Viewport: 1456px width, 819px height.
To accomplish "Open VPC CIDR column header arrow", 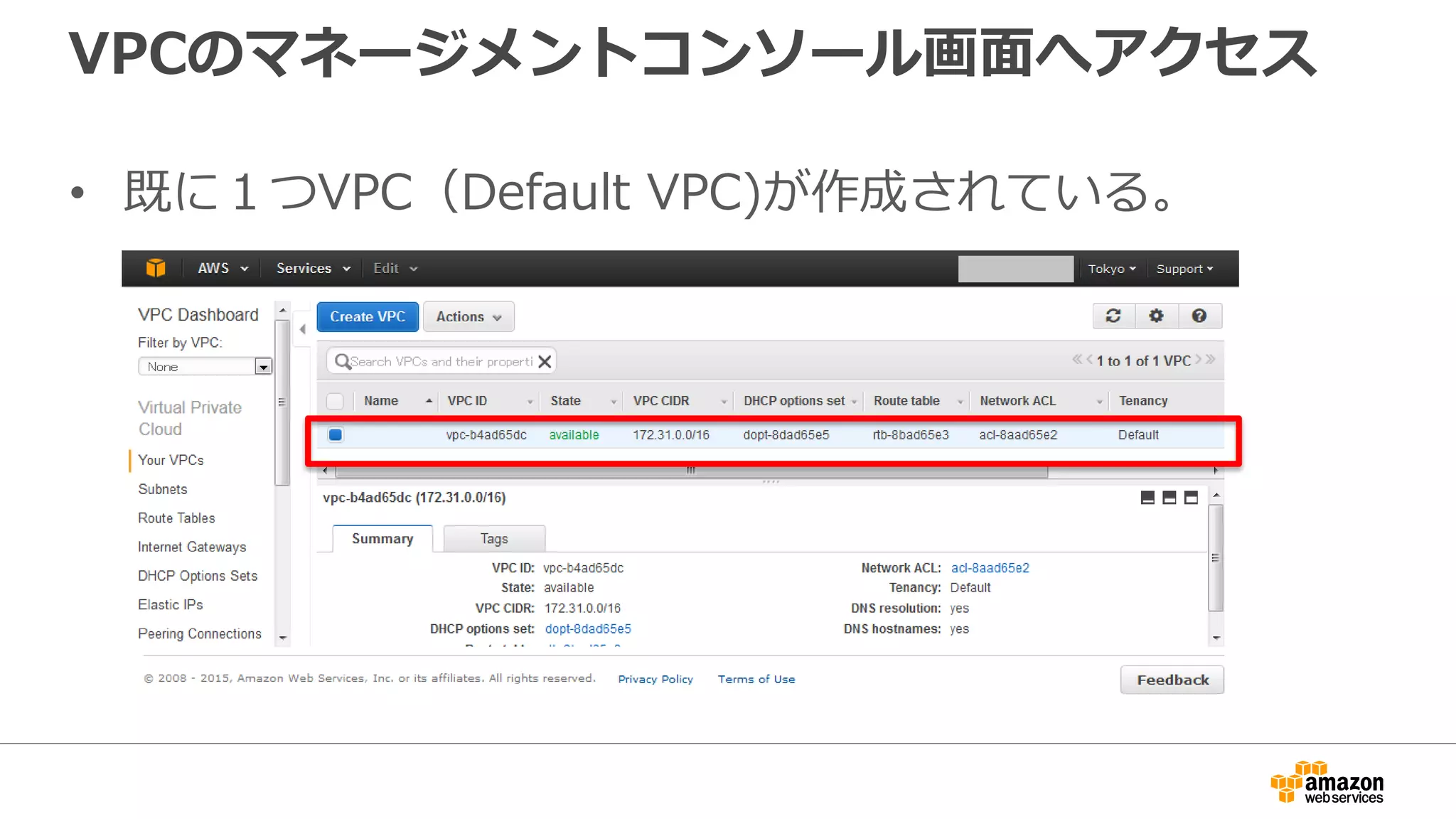I will coord(724,402).
